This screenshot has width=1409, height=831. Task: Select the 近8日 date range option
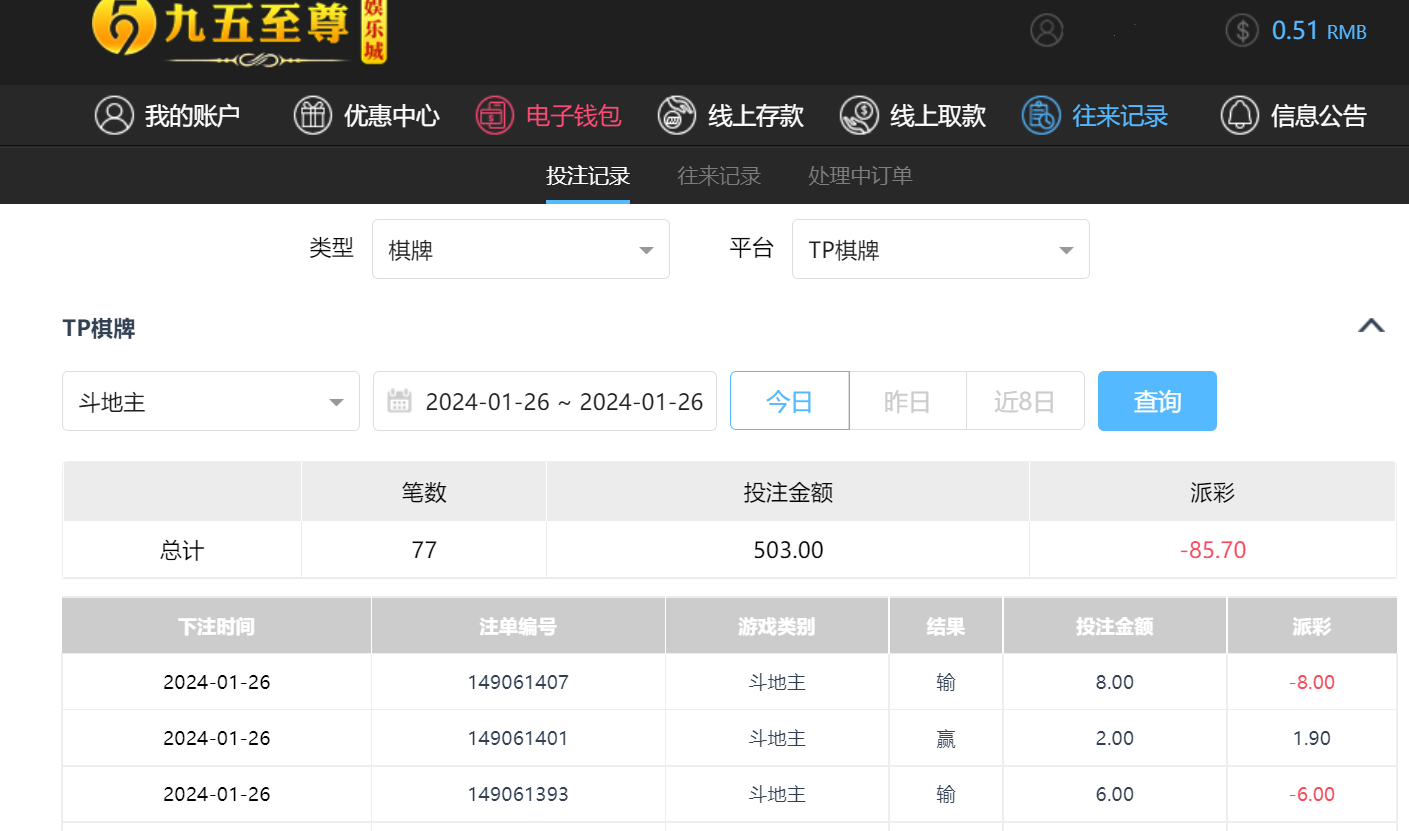[1025, 401]
